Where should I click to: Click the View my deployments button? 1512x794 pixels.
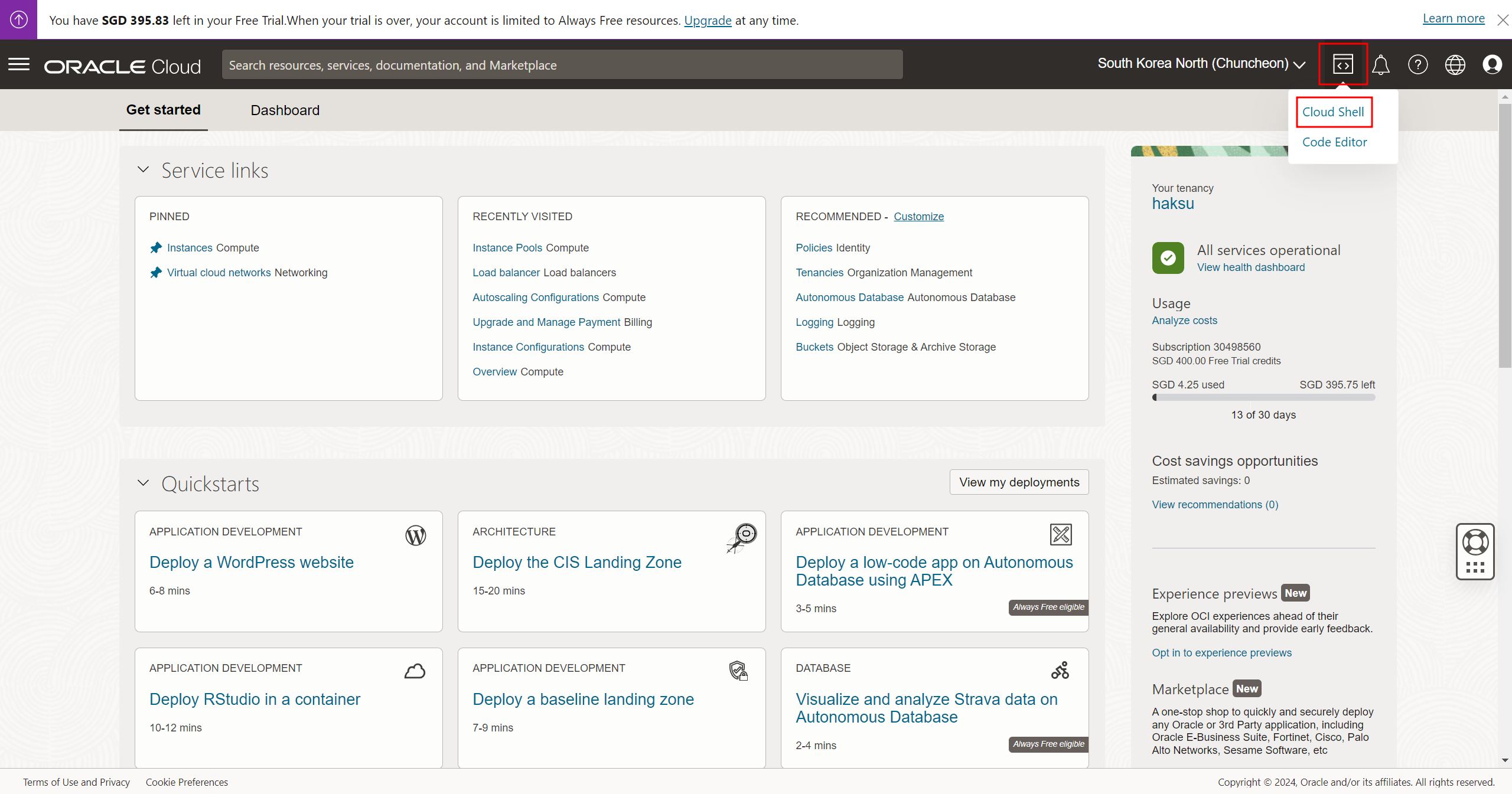[1019, 482]
